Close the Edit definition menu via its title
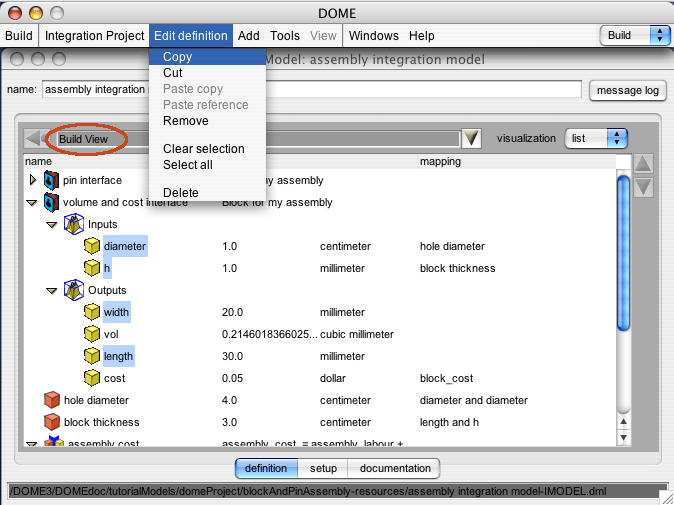Image resolution: width=674 pixels, height=505 pixels. tap(191, 36)
